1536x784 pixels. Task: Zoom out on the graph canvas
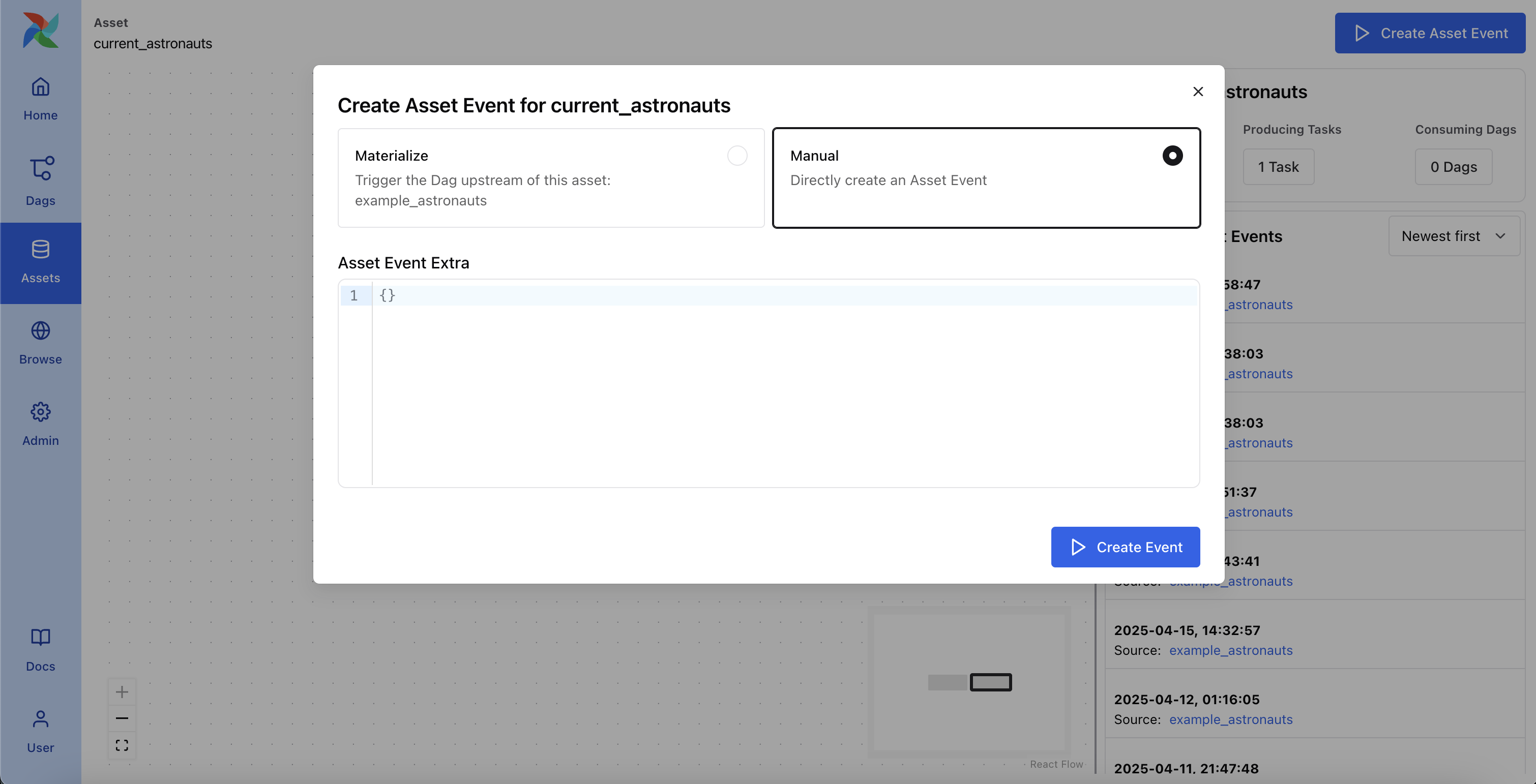(x=122, y=718)
